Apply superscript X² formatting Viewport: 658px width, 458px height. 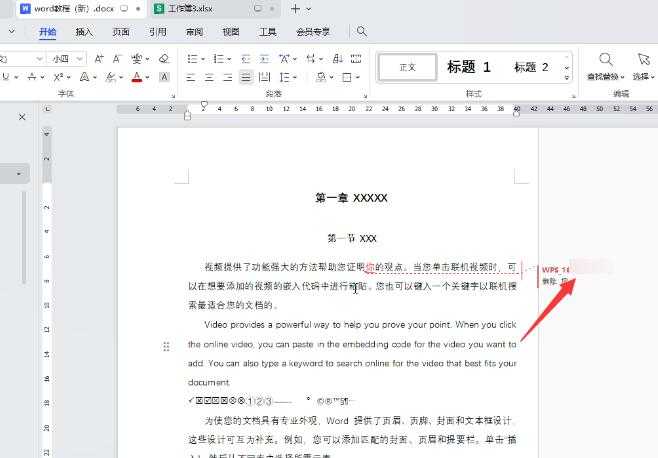coord(59,77)
